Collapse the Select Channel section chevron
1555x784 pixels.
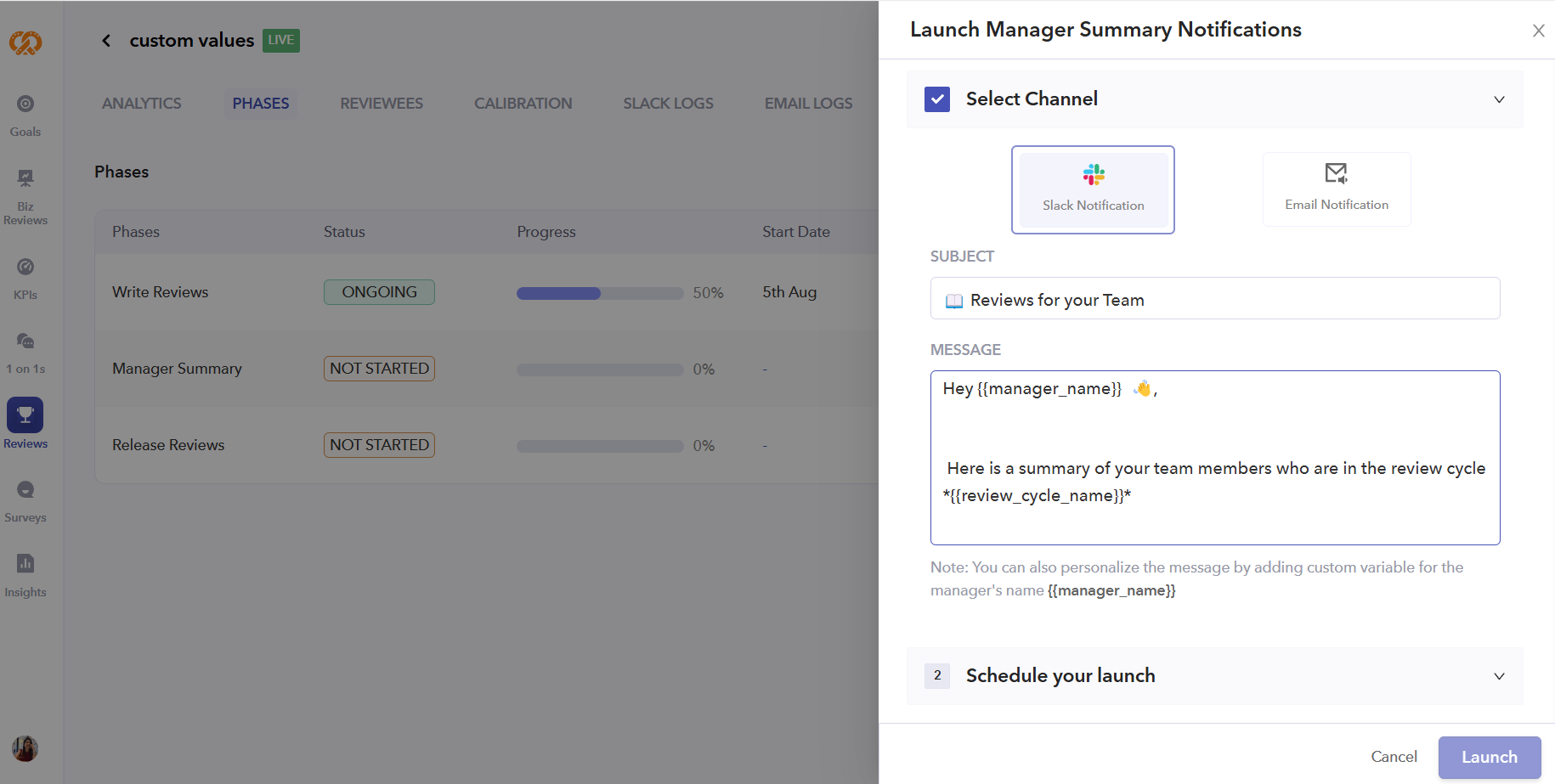click(1499, 99)
